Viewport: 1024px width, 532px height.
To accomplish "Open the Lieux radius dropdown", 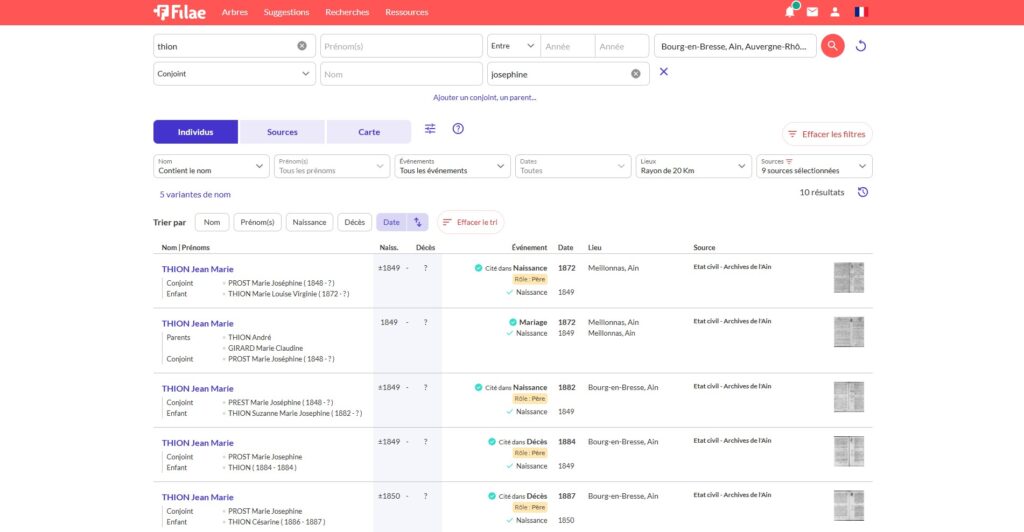I will point(693,166).
